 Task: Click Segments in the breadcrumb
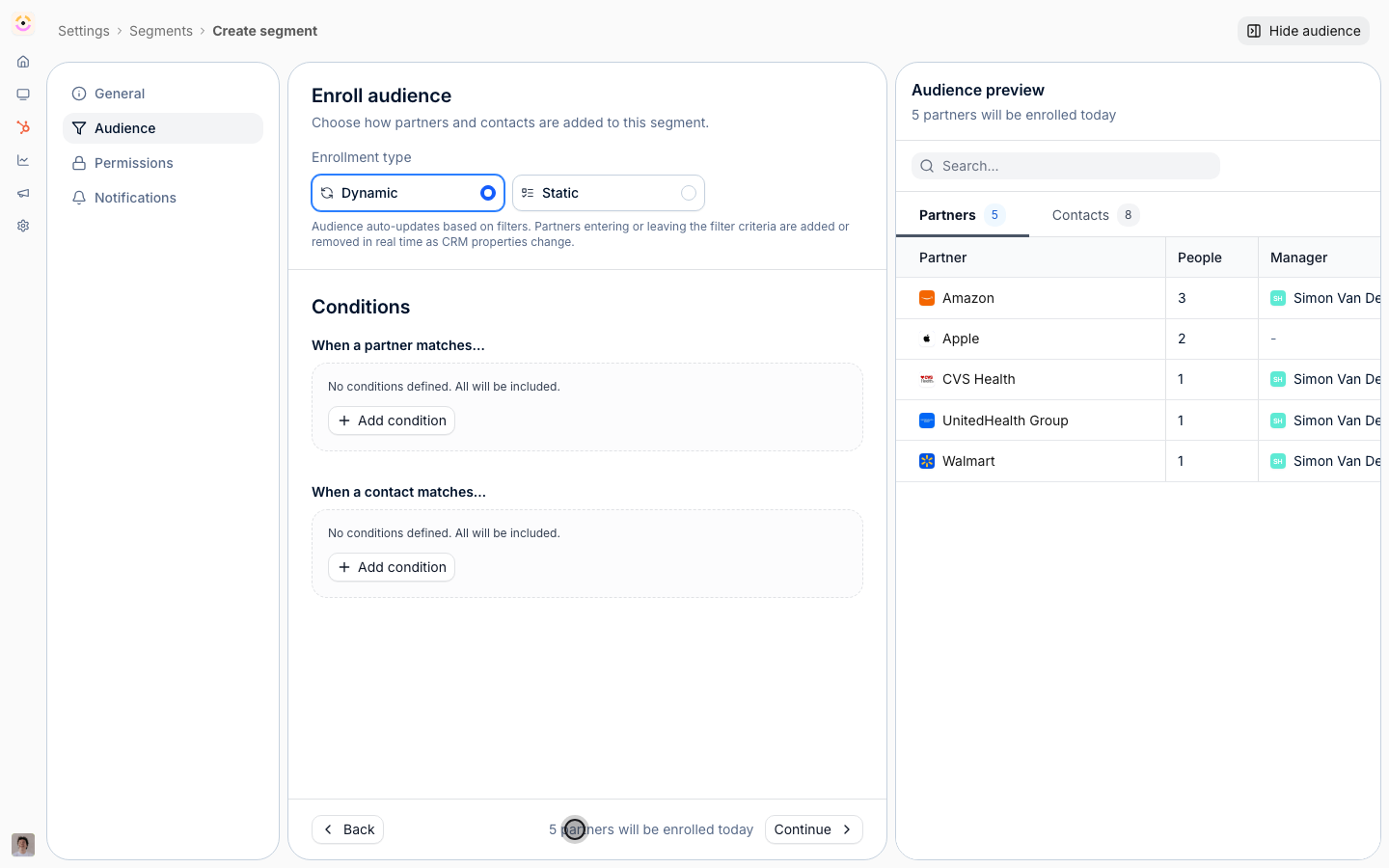tap(161, 31)
